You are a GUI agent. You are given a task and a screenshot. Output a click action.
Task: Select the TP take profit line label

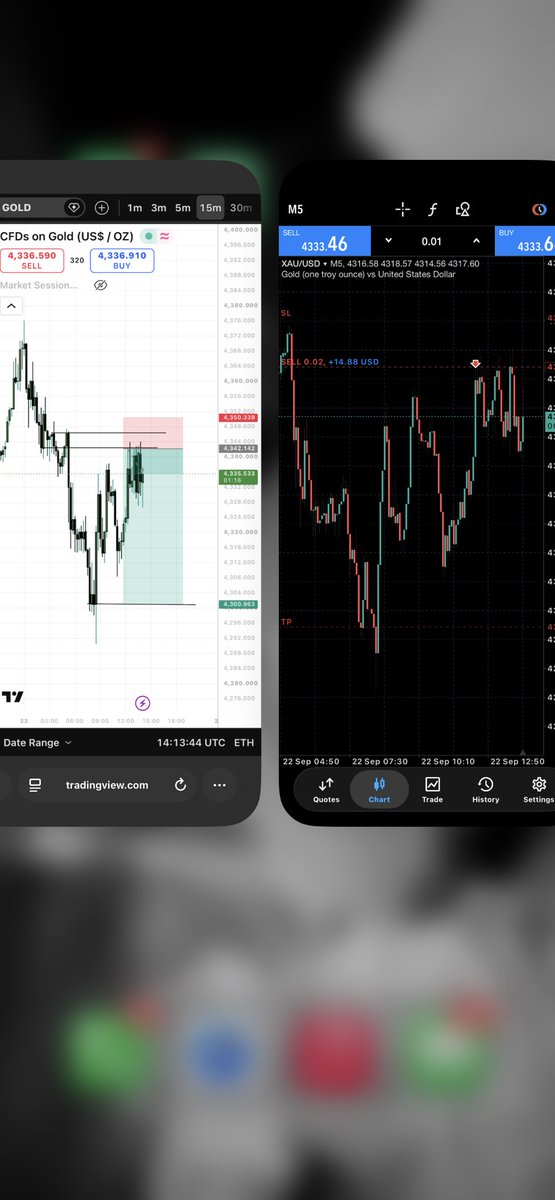coord(287,622)
